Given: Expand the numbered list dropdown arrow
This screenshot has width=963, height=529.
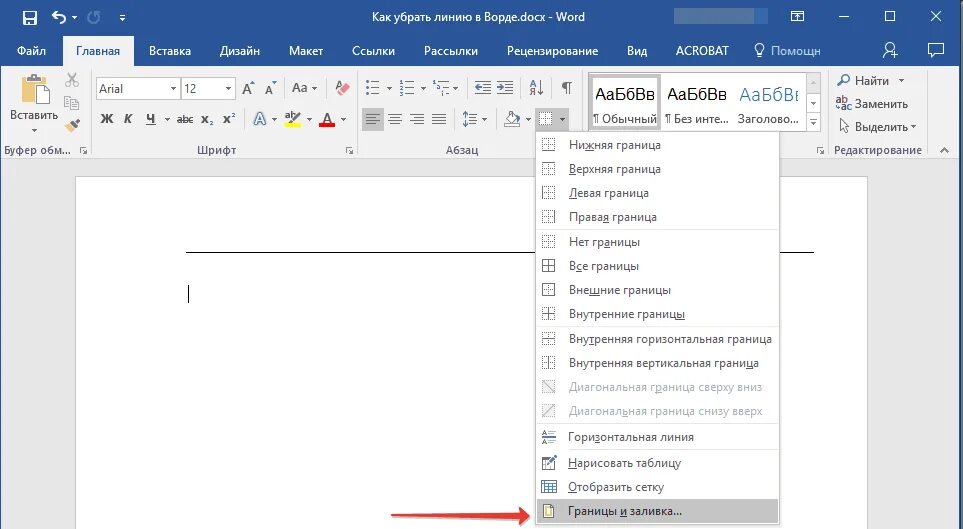Looking at the screenshot, I should point(423,88).
